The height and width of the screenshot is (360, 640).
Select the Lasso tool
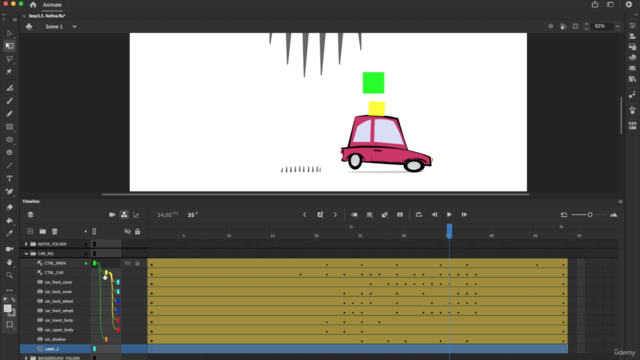click(9, 59)
